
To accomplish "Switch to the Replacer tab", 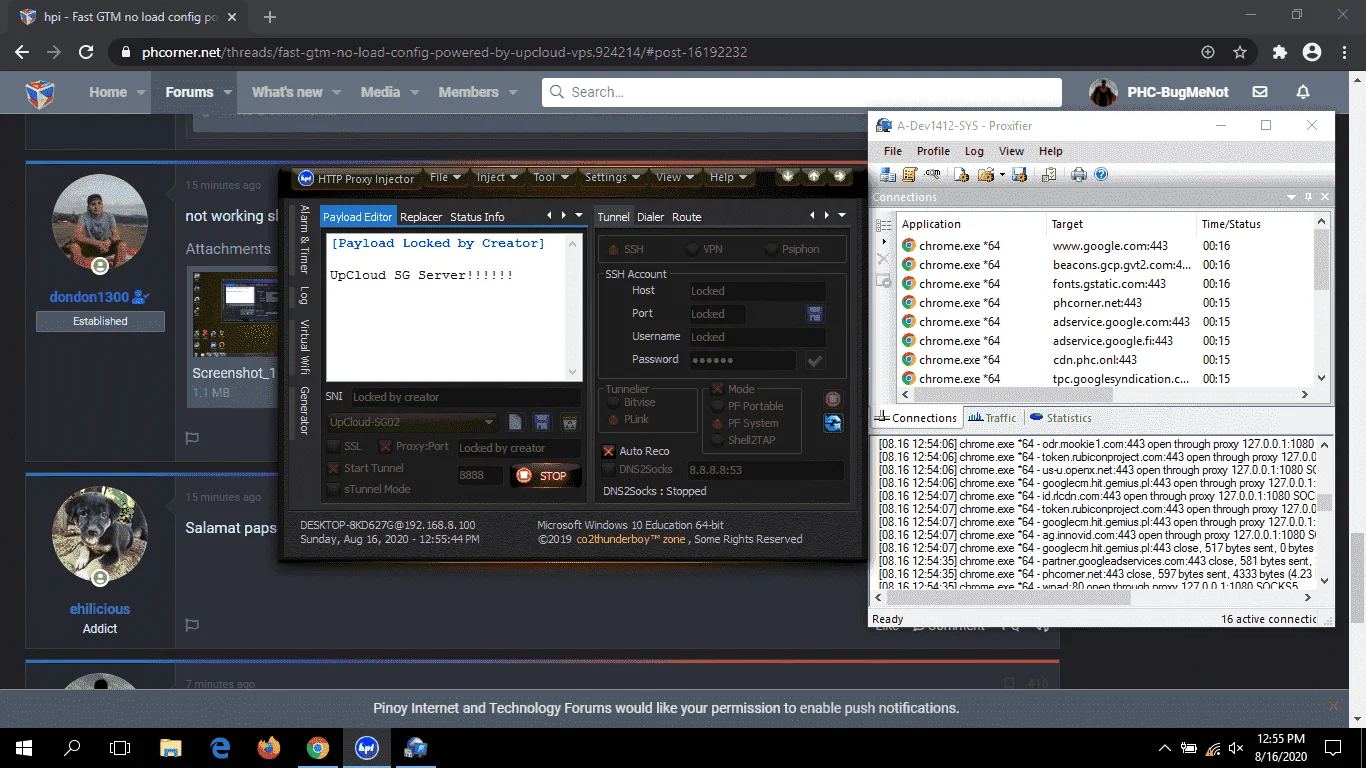I will 421,217.
